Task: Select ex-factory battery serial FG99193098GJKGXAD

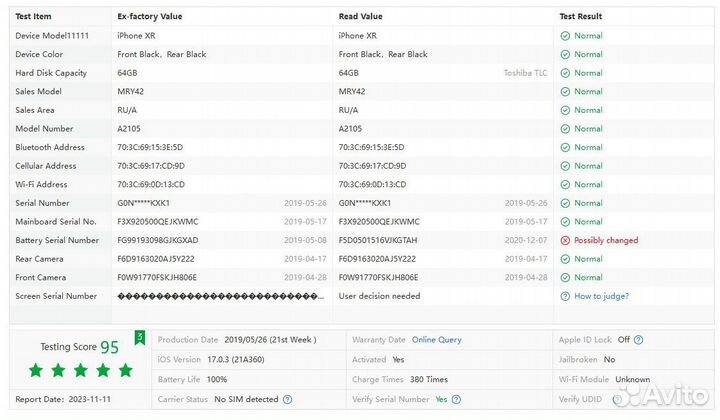Action: [158, 241]
